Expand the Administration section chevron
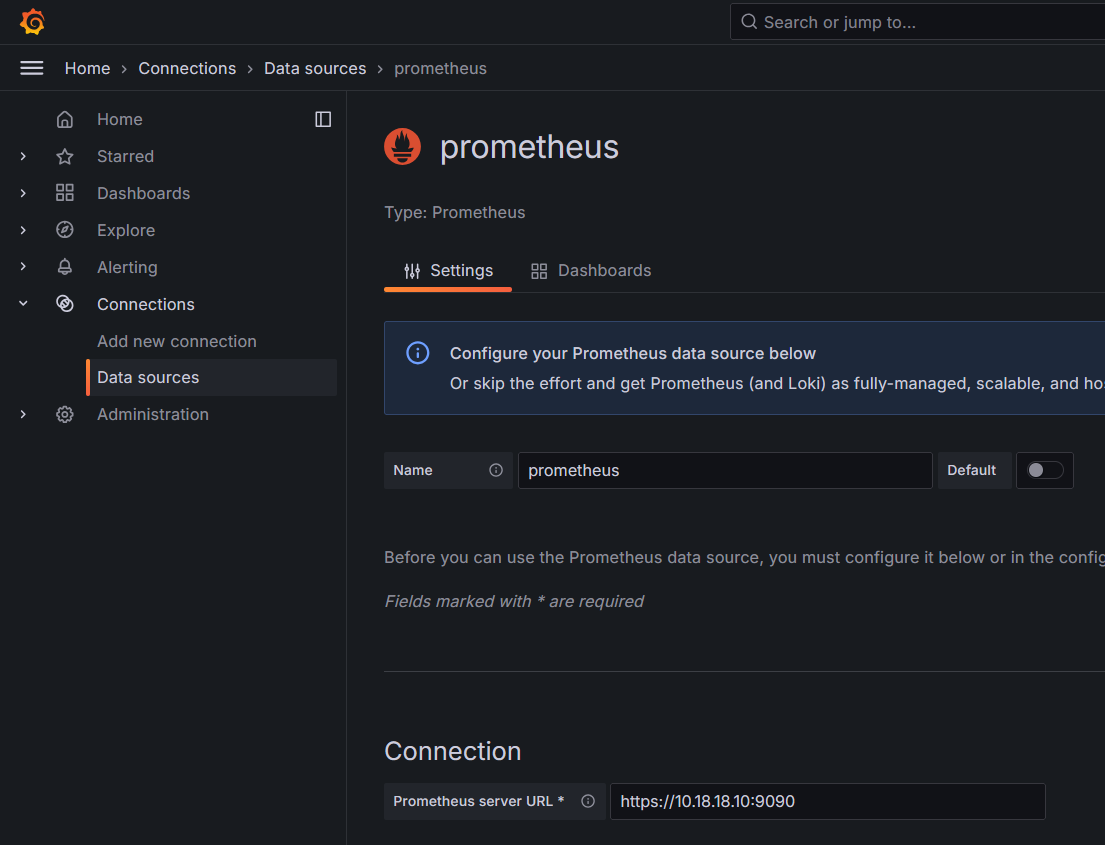The image size is (1105, 845). 23,414
